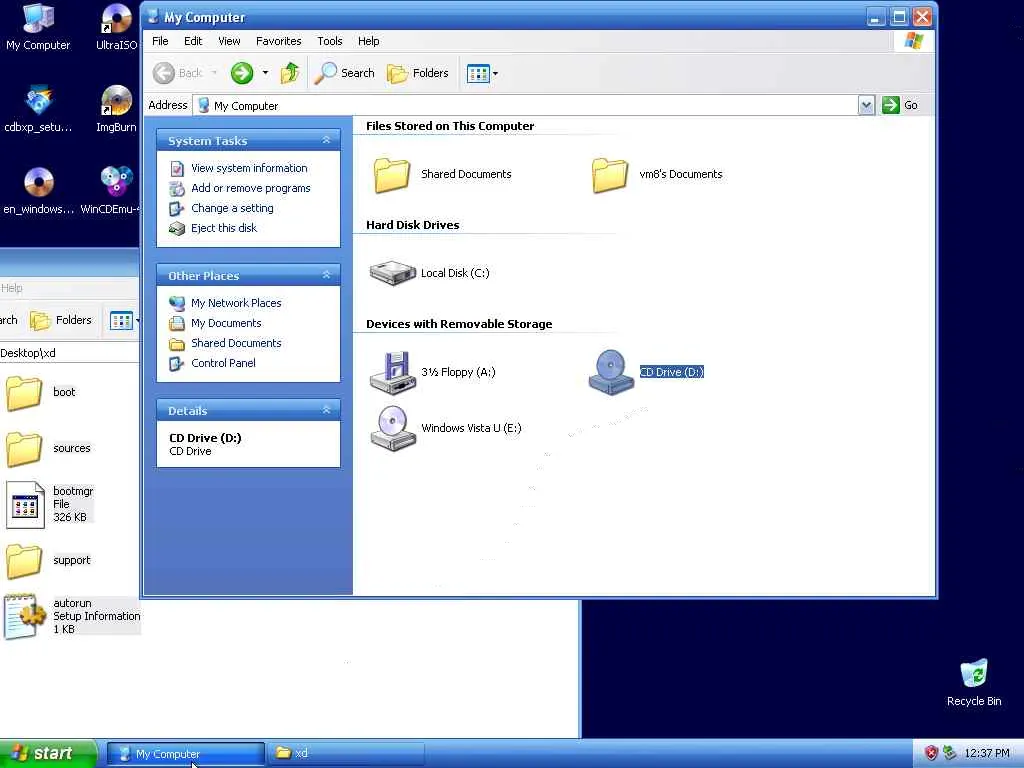Toggle the Folders pane button in My Computer
1024x768 pixels.
click(x=418, y=73)
